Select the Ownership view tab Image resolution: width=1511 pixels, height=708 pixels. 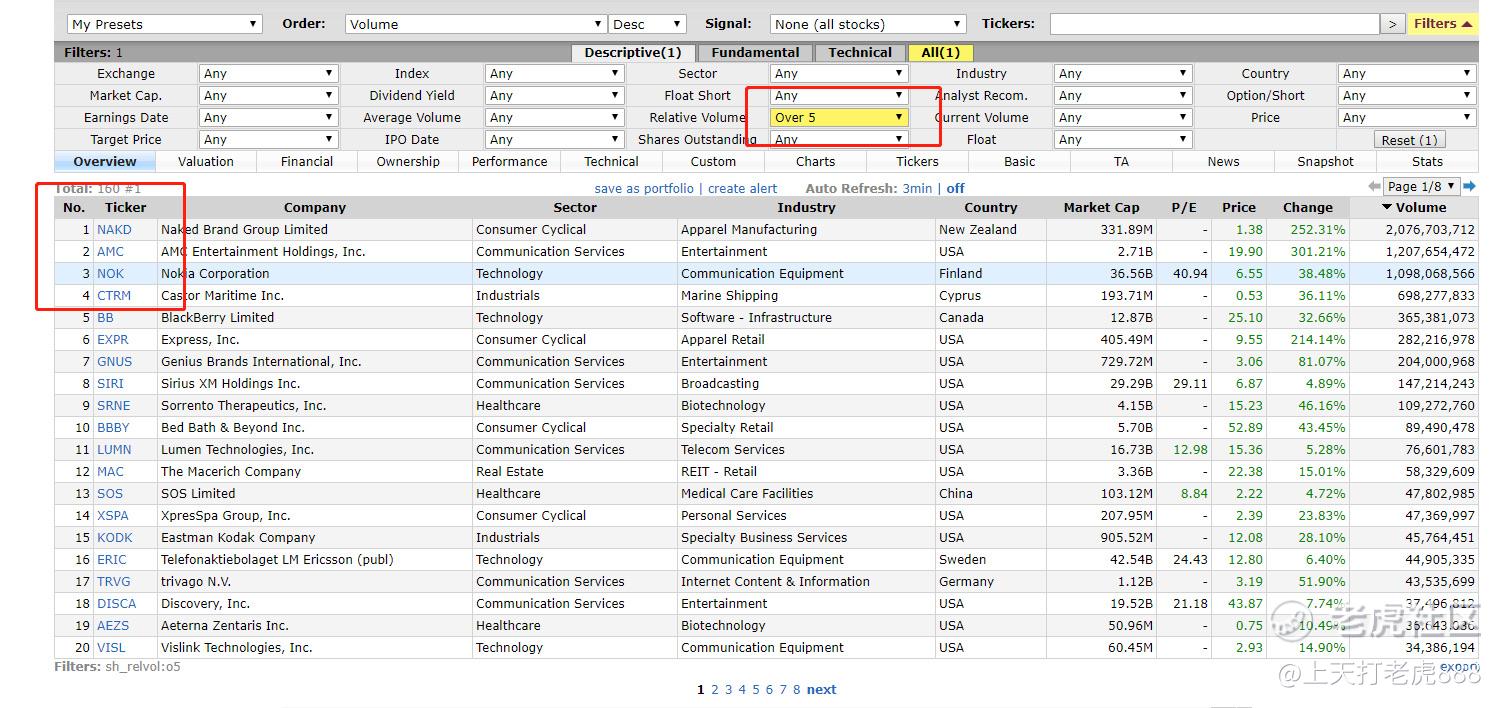408,161
